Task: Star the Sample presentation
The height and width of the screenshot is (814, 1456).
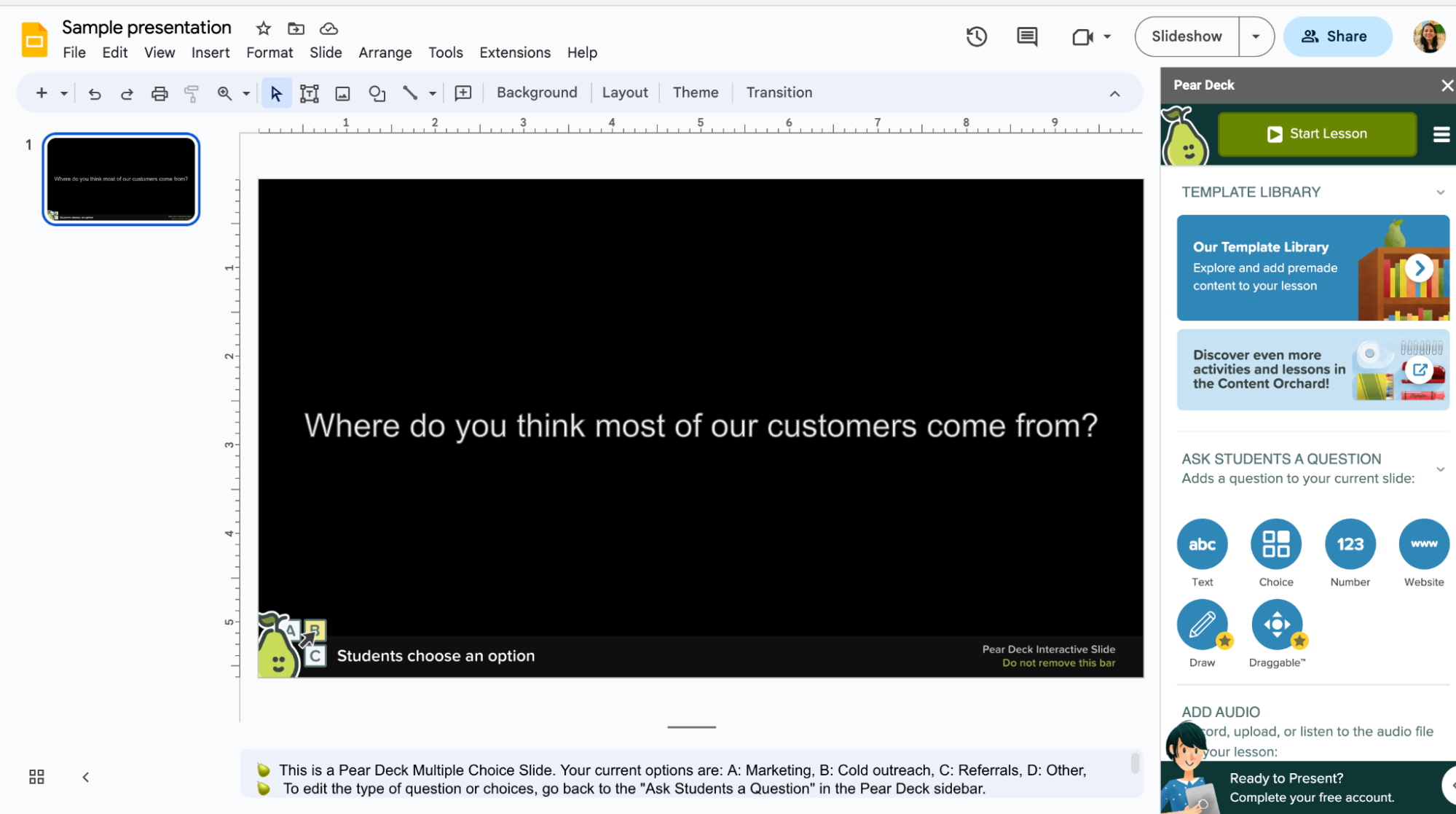Action: 262,28
